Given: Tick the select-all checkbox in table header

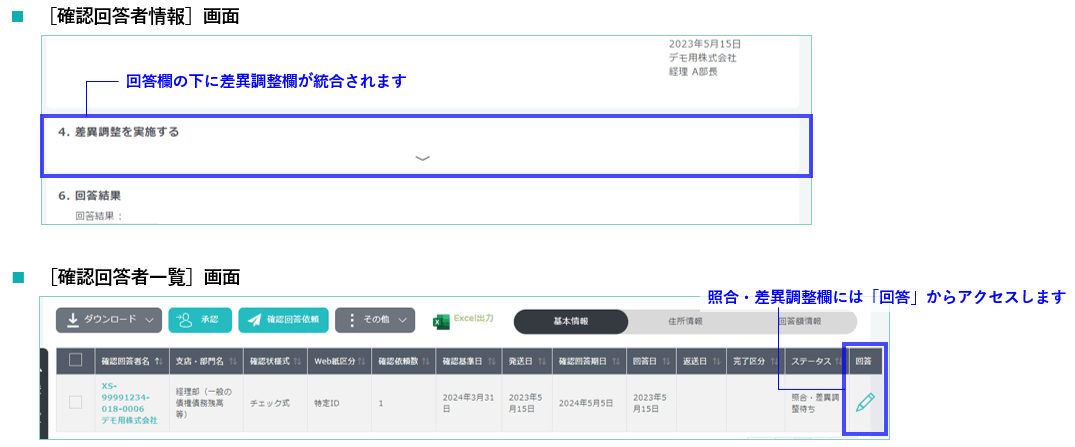Looking at the screenshot, I should coord(75,360).
